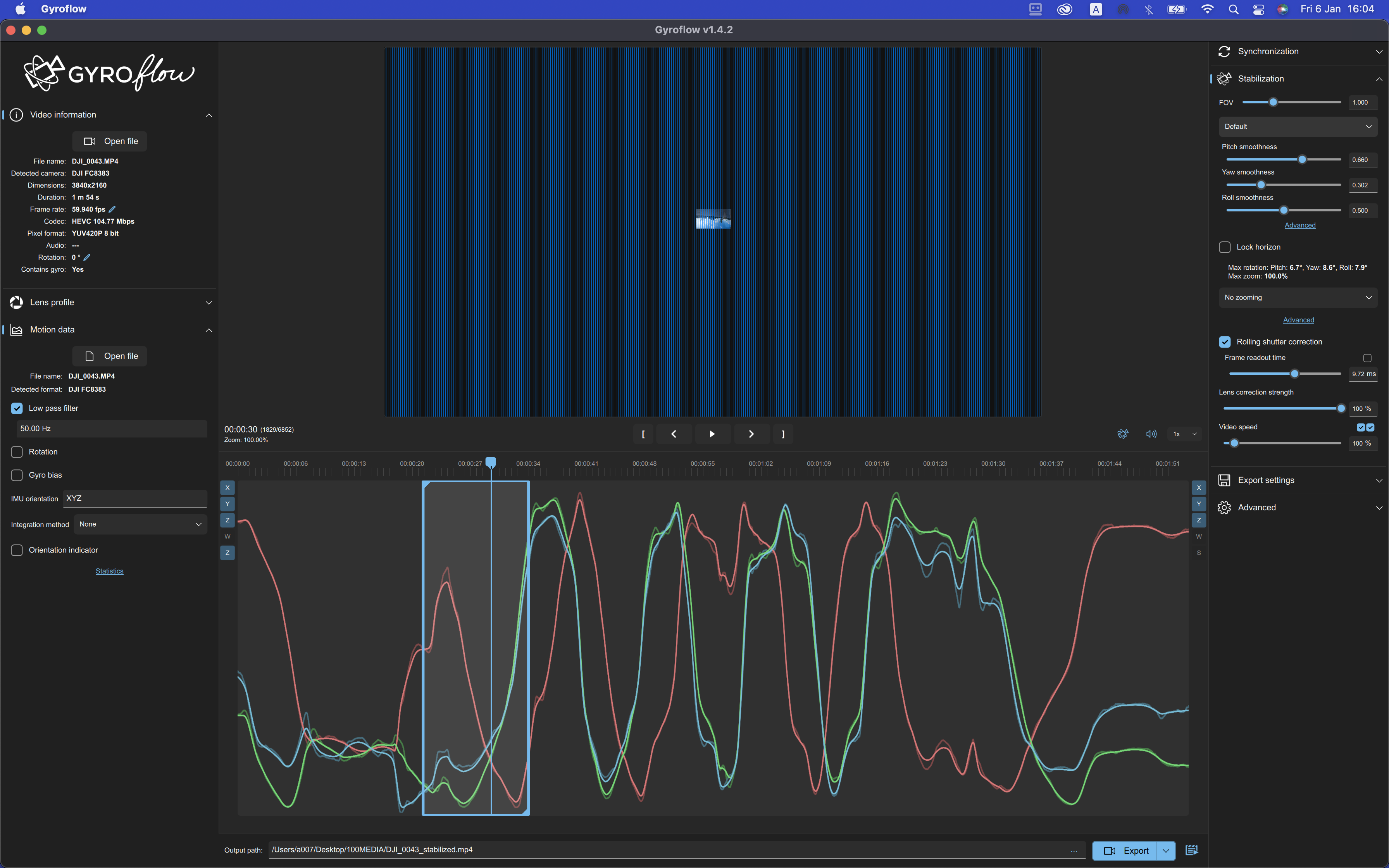This screenshot has height=868, width=1389.
Task: Click the speaker volume icon below the preview
Action: coord(1151,434)
